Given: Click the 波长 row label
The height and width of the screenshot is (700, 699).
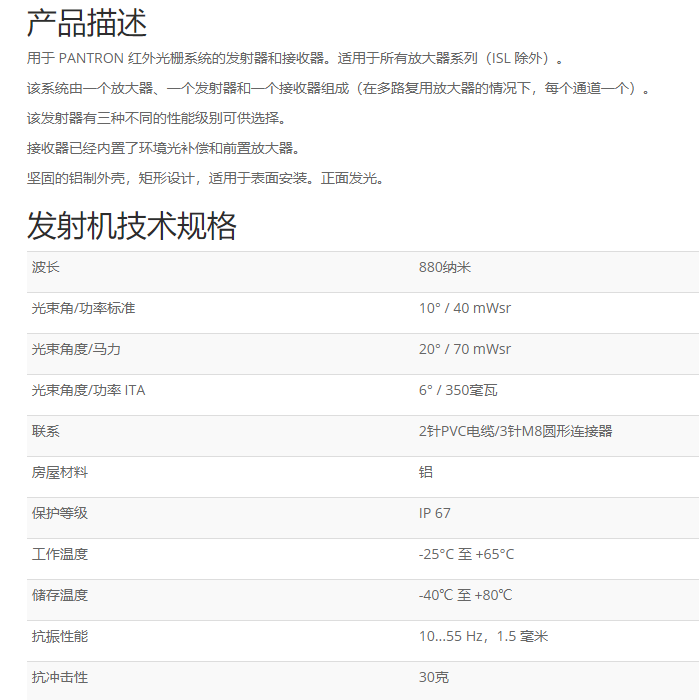Looking at the screenshot, I should [x=46, y=267].
